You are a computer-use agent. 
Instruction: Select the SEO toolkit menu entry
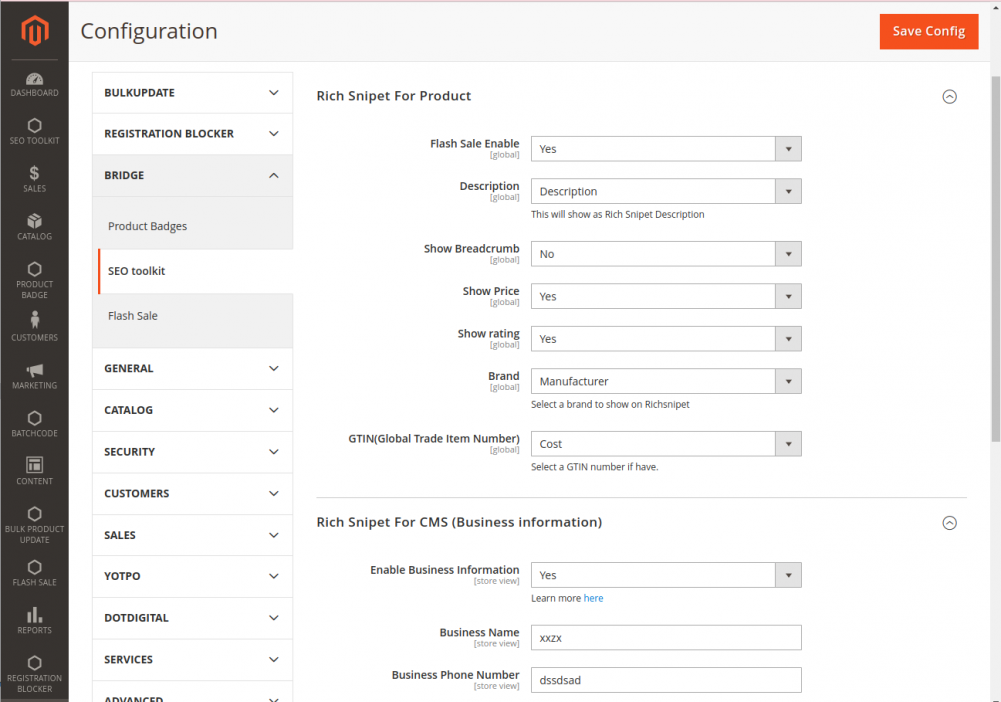point(136,270)
